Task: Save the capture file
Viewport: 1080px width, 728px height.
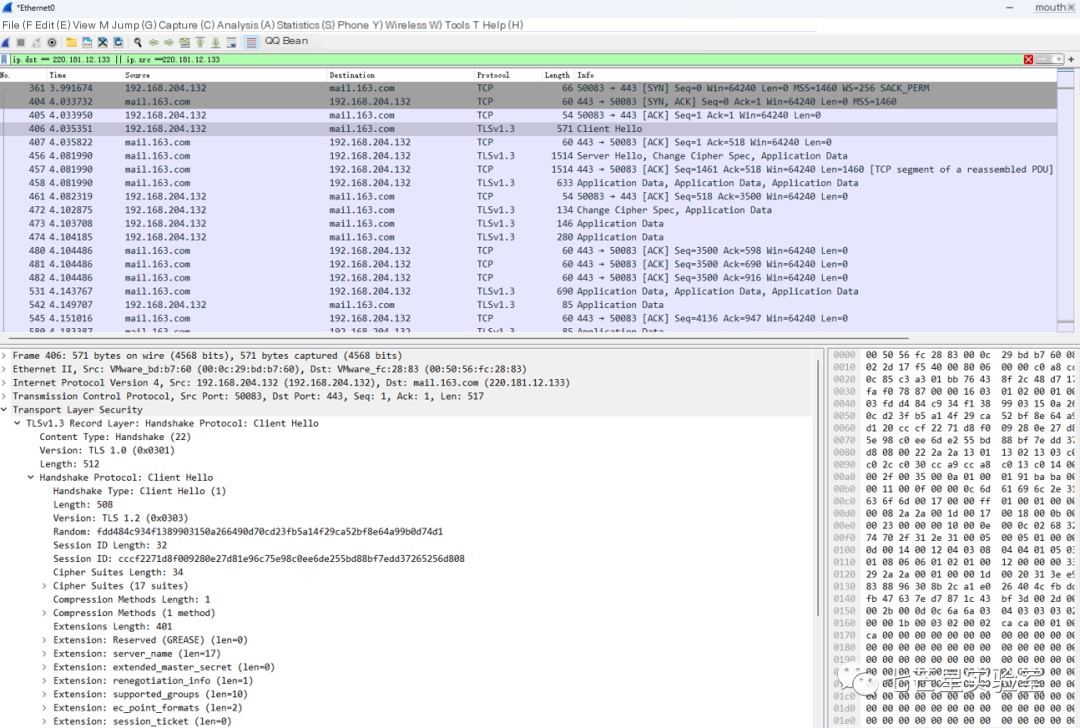Action: point(87,43)
